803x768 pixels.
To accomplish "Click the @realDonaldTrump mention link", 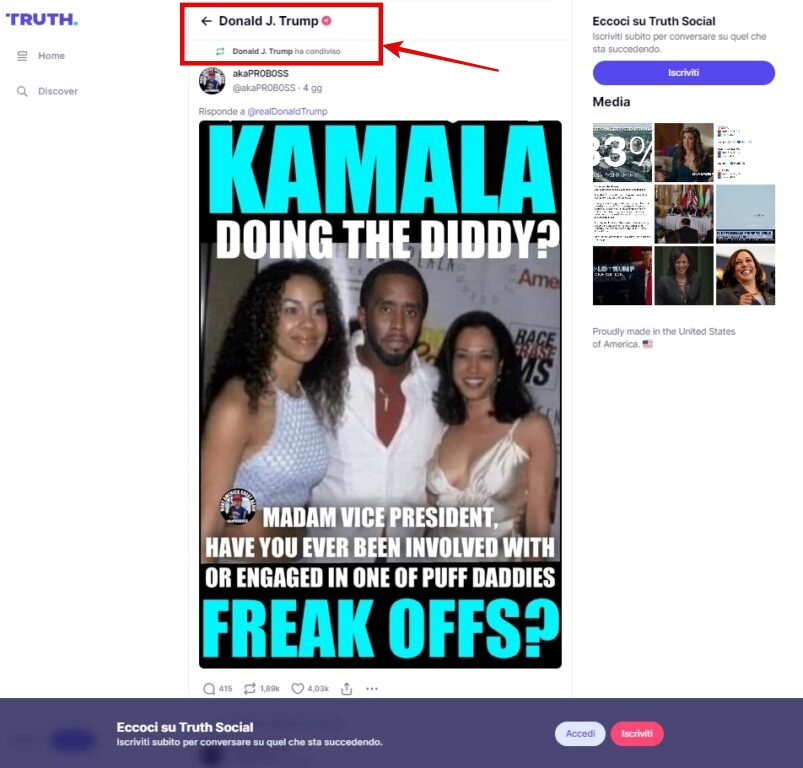I will pyautogui.click(x=287, y=111).
